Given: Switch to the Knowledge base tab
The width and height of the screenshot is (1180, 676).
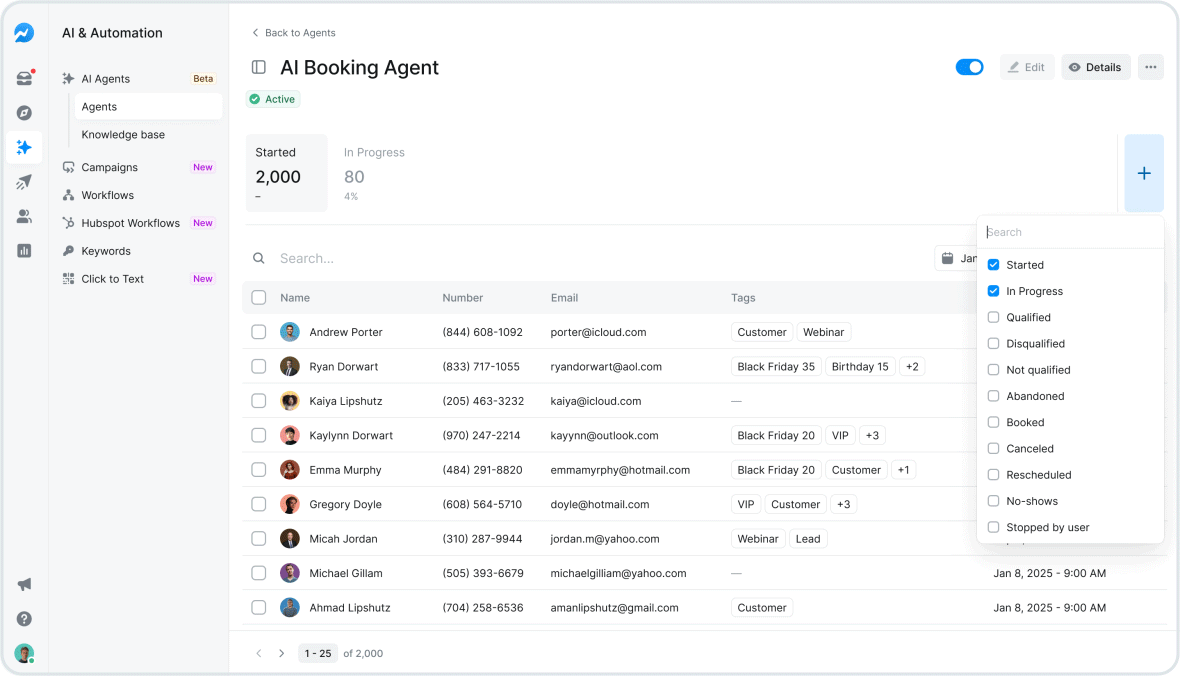Looking at the screenshot, I should click(122, 134).
